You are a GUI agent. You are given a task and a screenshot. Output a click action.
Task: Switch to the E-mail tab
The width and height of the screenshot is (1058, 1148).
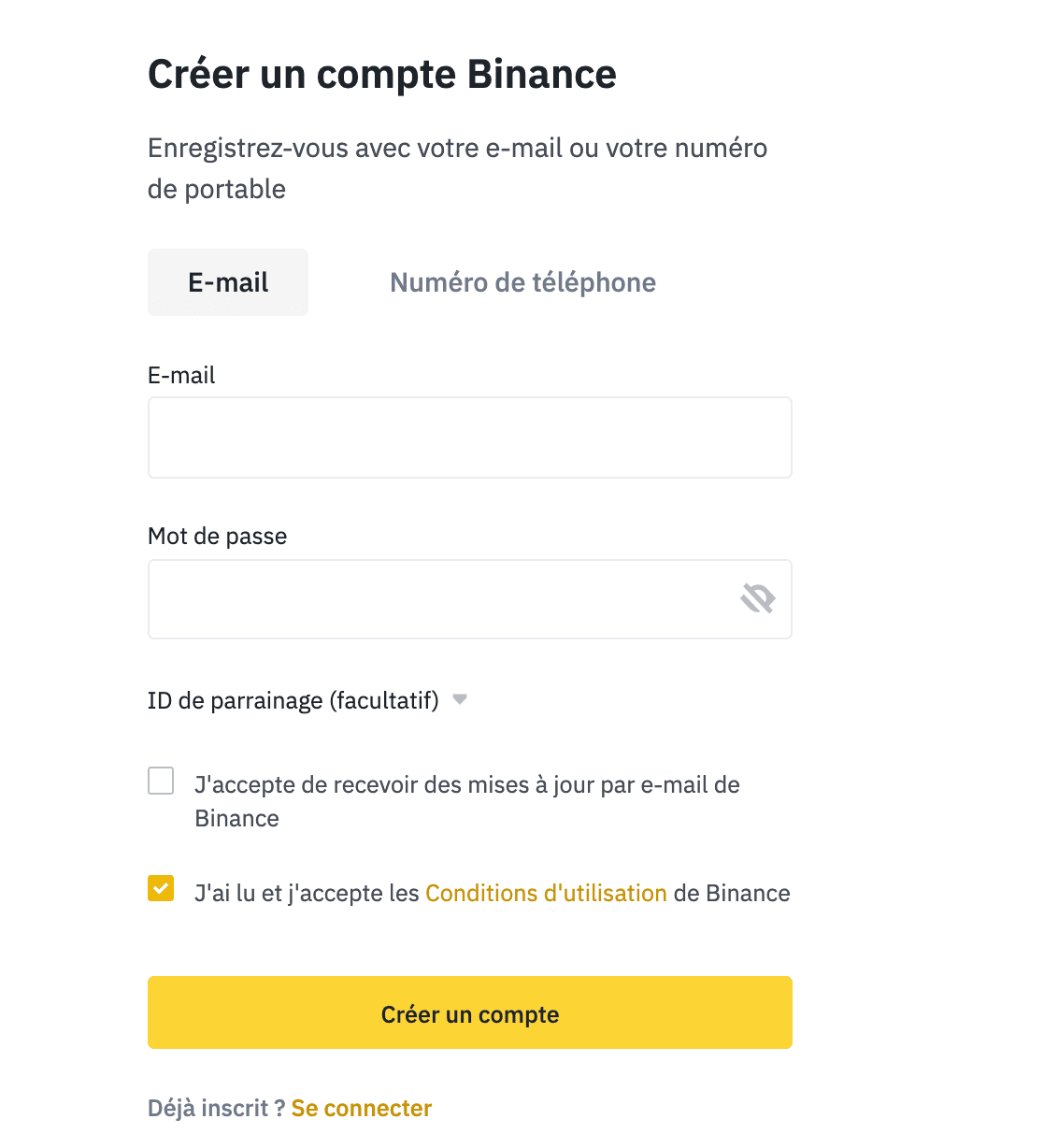click(228, 282)
